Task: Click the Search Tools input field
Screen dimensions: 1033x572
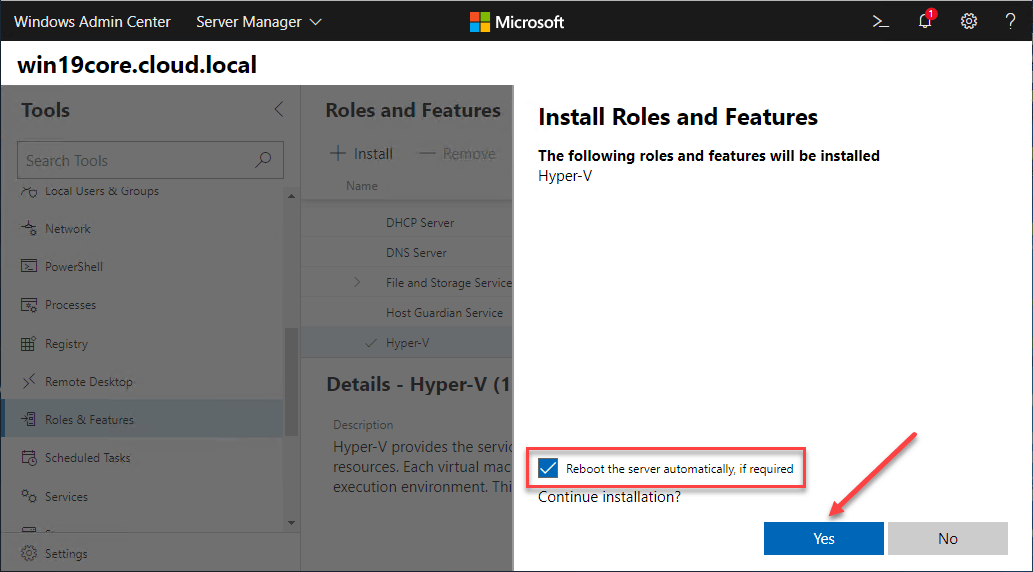Action: [150, 160]
